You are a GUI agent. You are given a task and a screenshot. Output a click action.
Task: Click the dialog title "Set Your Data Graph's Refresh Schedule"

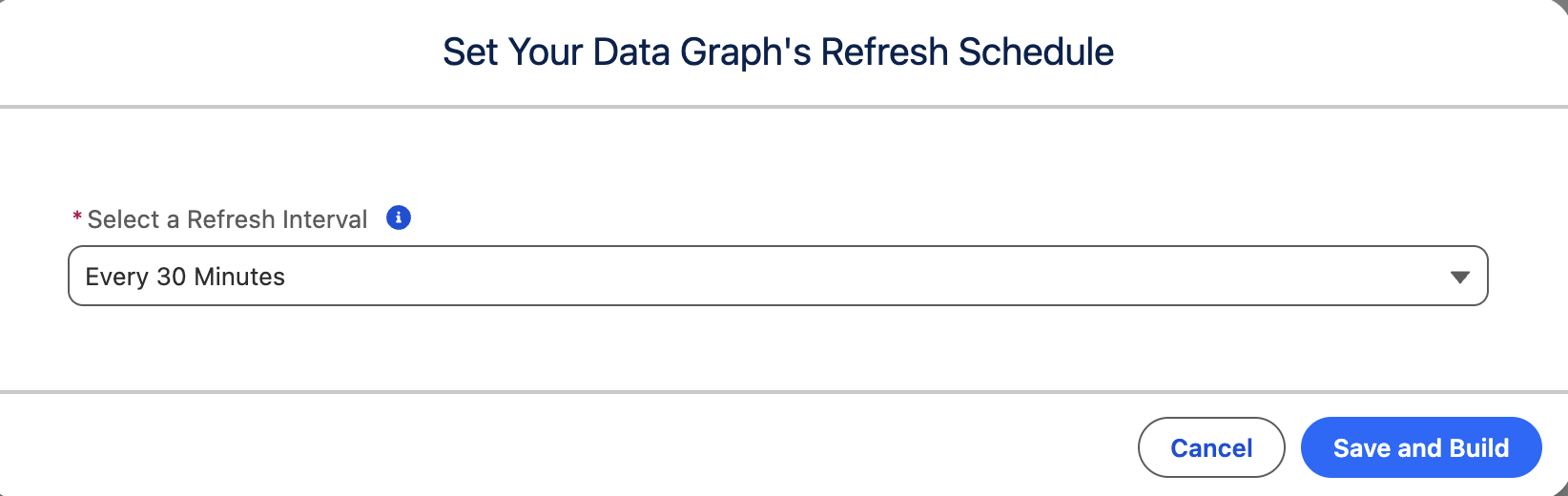pyautogui.click(x=778, y=52)
